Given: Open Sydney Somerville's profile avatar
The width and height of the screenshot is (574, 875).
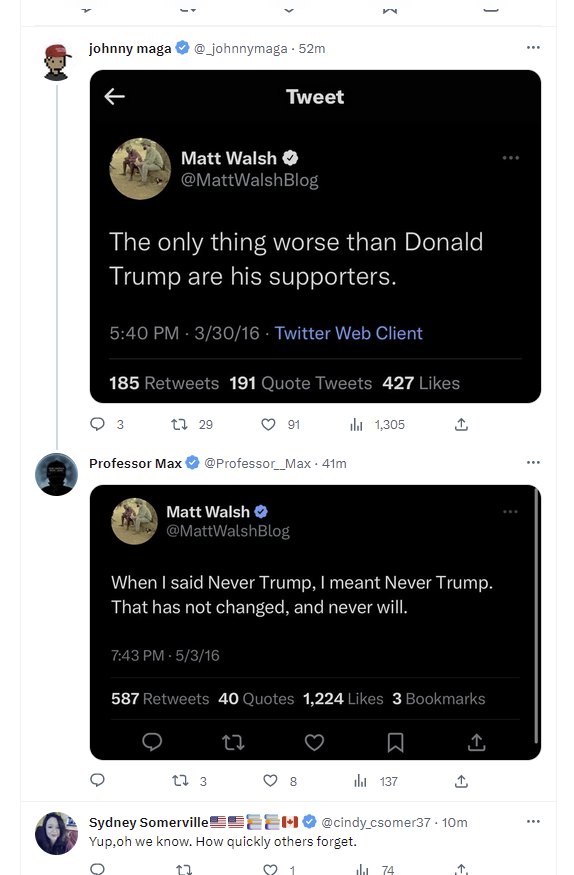Looking at the screenshot, I should (56, 833).
